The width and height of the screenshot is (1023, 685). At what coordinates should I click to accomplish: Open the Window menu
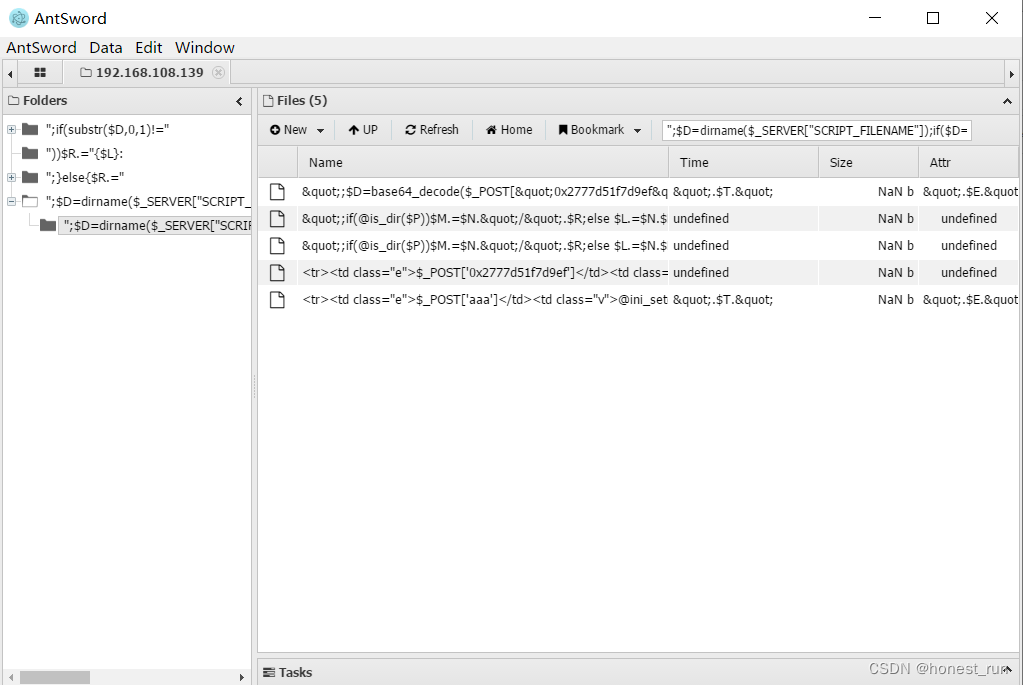(x=204, y=48)
